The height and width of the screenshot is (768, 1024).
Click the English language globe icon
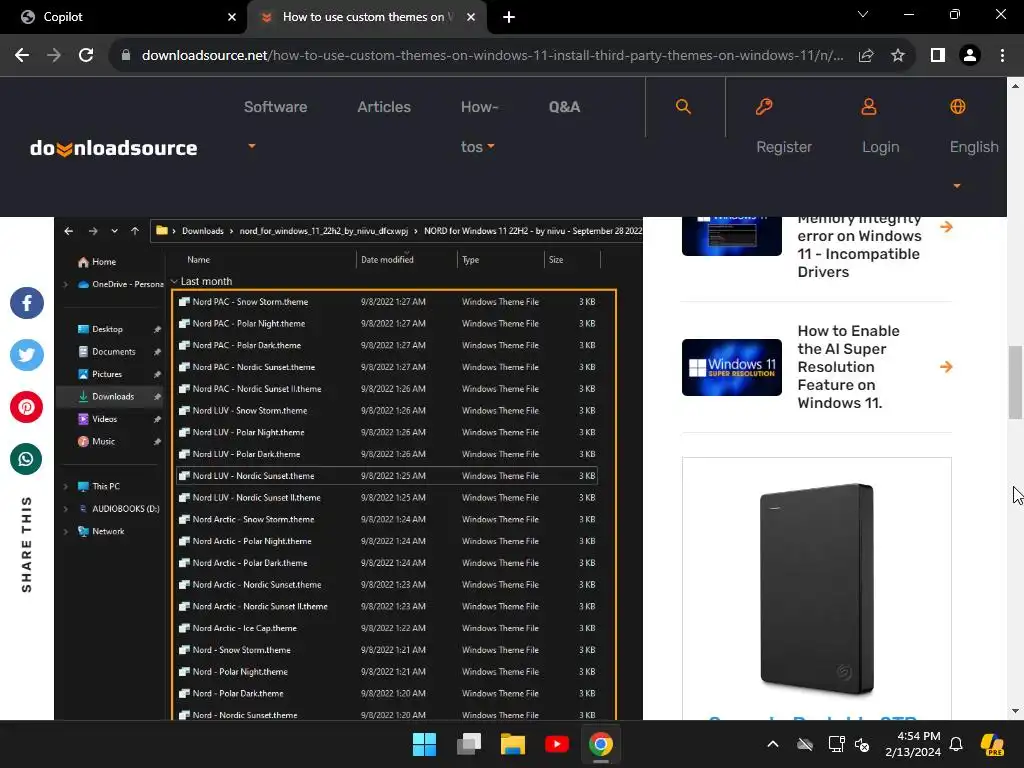[957, 106]
